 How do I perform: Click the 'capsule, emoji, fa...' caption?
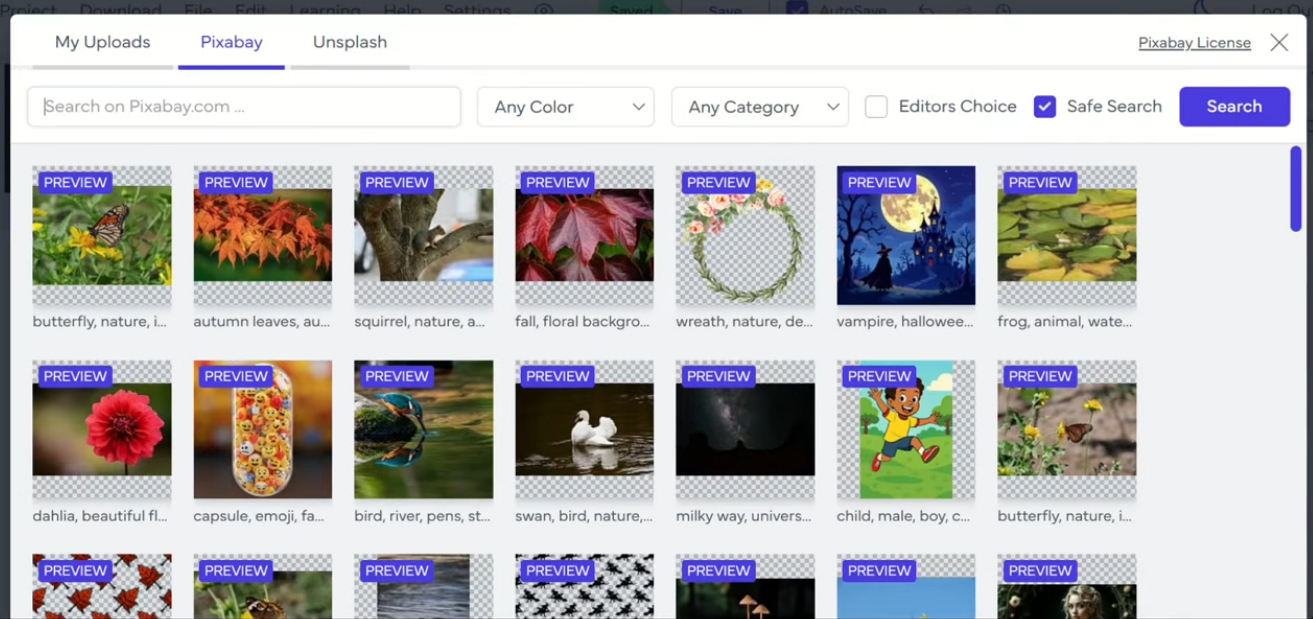click(261, 516)
